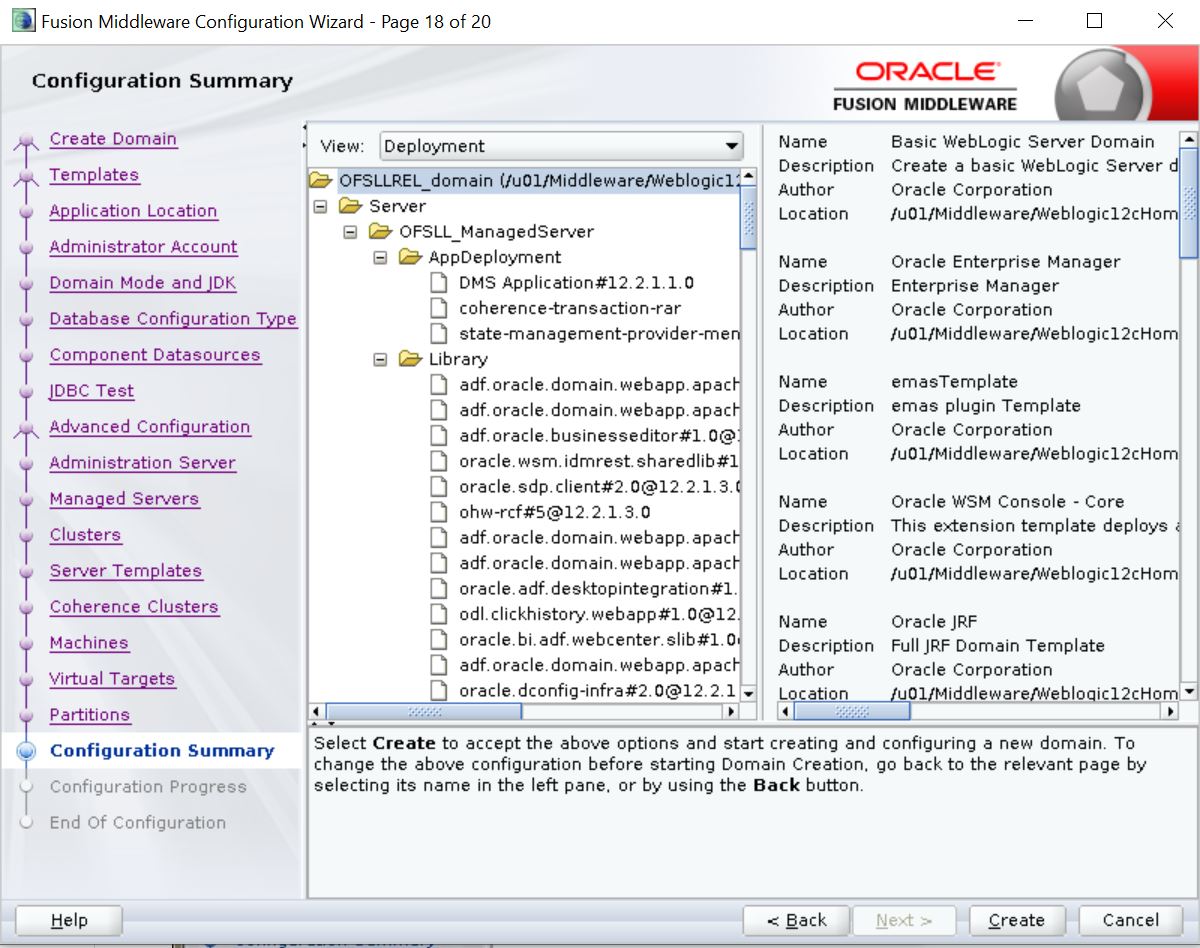Go to Partitions step
The width and height of the screenshot is (1200, 948).
pyautogui.click(x=90, y=715)
